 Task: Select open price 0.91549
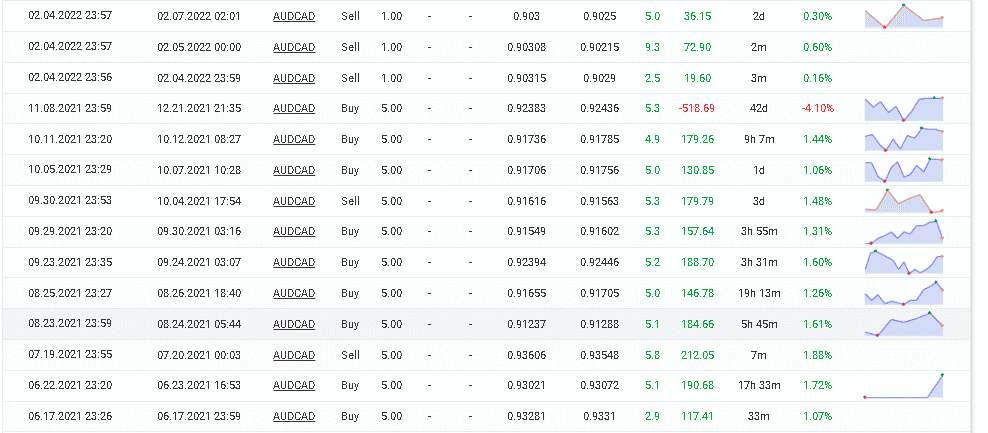click(x=527, y=231)
